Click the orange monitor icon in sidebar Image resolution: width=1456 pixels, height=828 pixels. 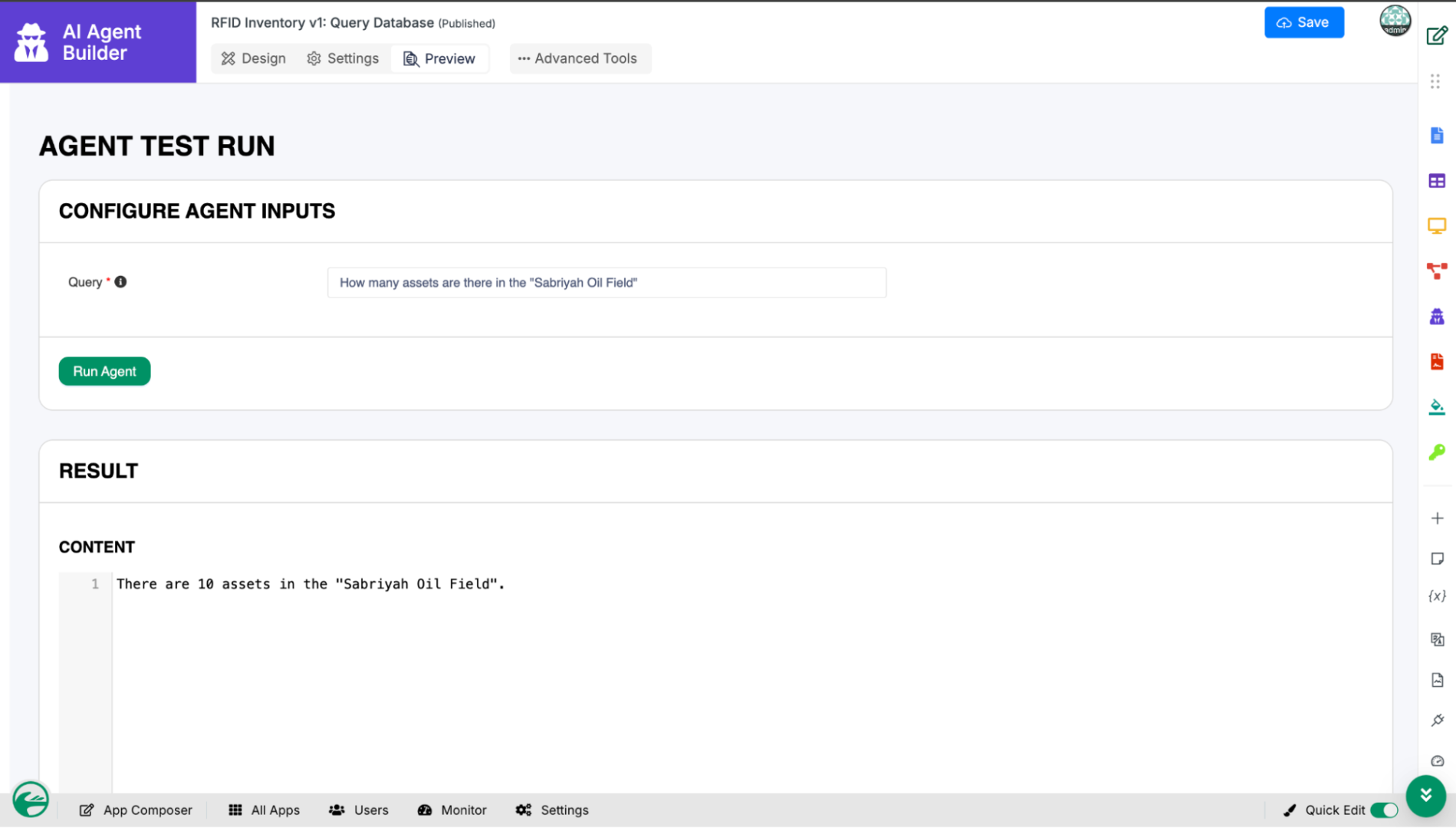click(1437, 226)
